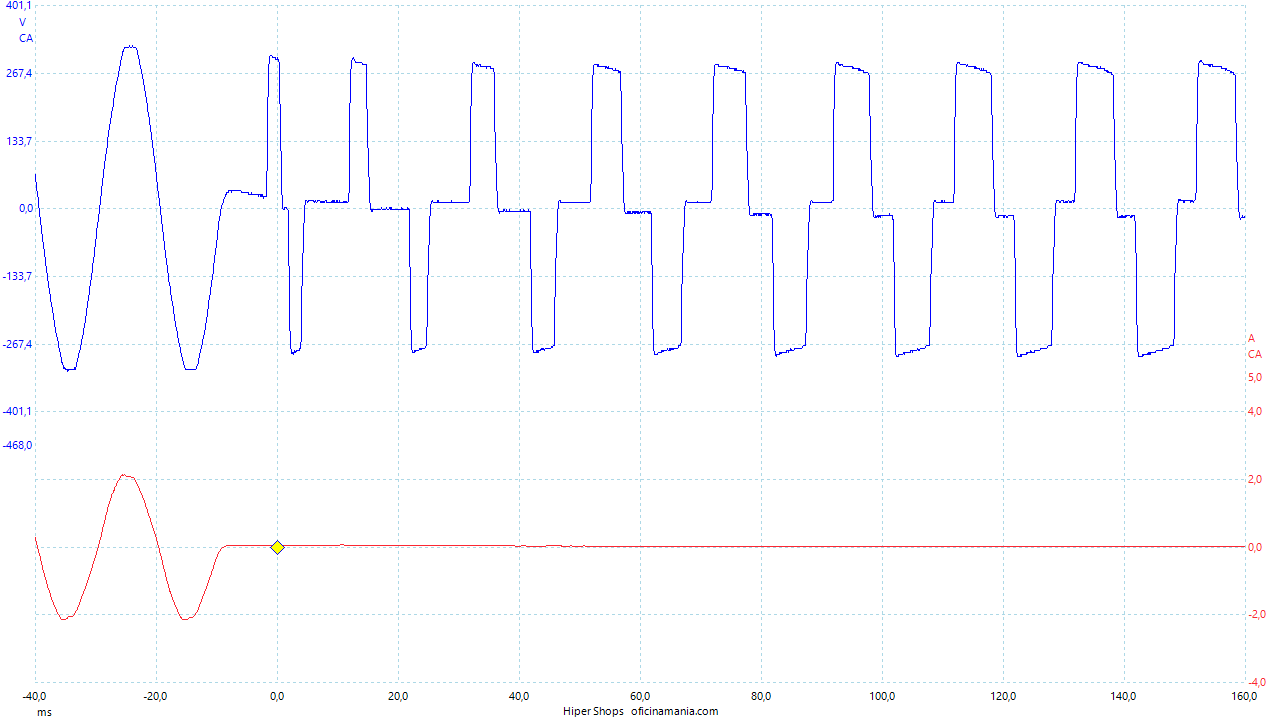Image resolution: width=1280 pixels, height=720 pixels.
Task: Select the blue V channel unit label
Action: click(x=24, y=22)
